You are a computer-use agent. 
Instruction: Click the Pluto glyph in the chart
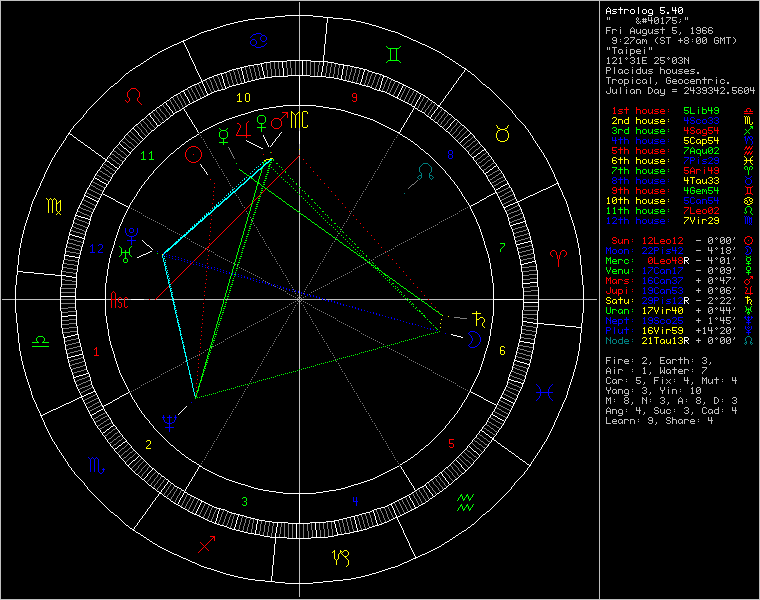pos(131,236)
